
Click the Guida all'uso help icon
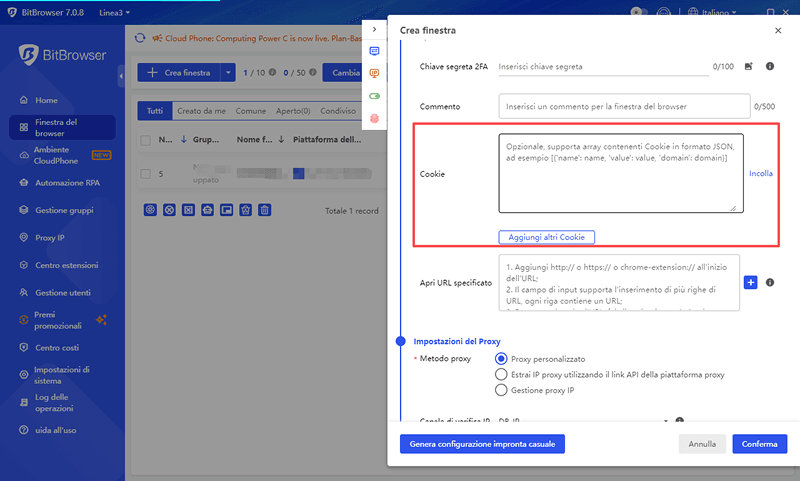click(x=23, y=430)
